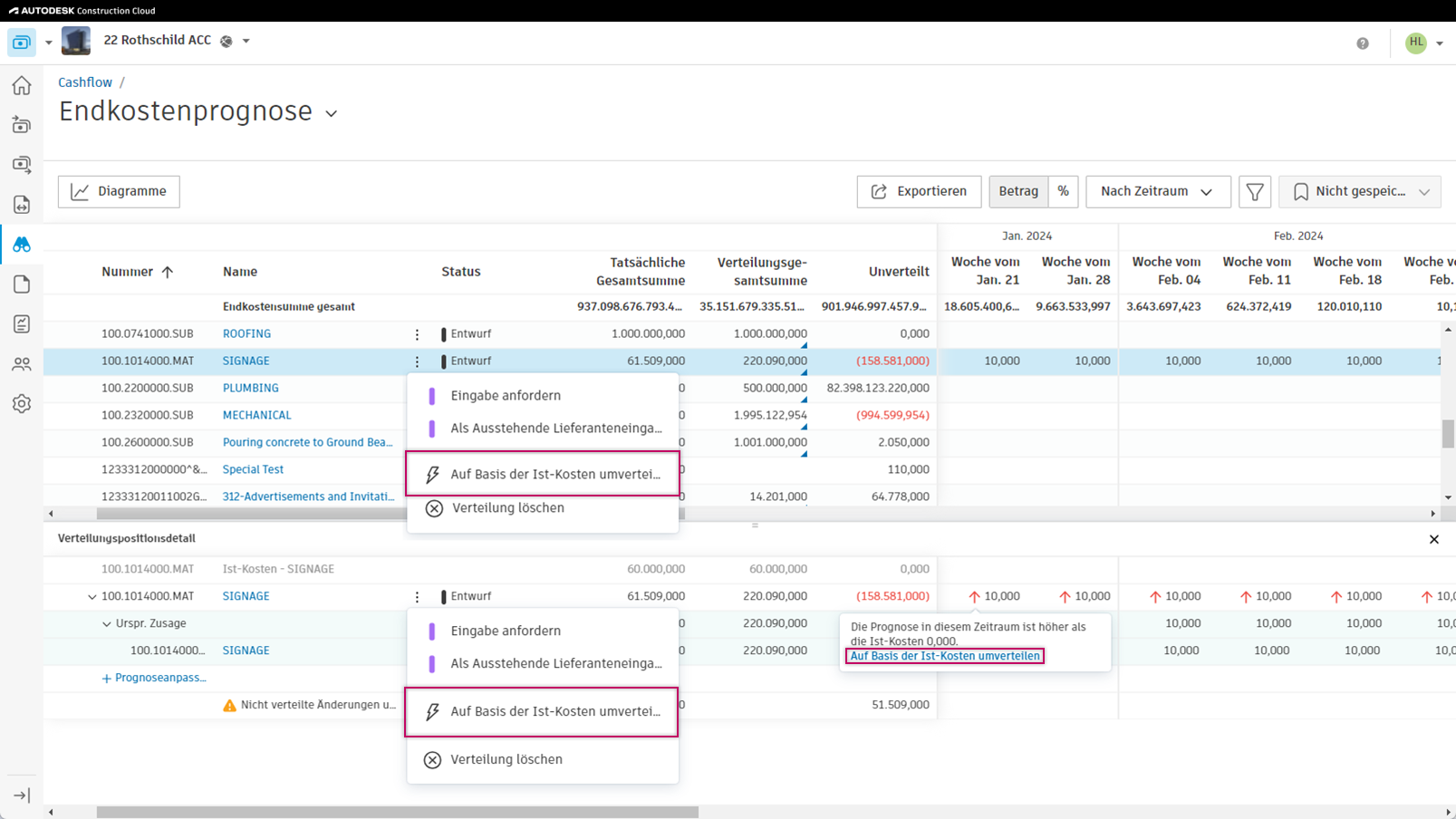
Task: Select Als Ausstehende Lieferanteneingabe in lower menu
Action: pyautogui.click(x=543, y=664)
